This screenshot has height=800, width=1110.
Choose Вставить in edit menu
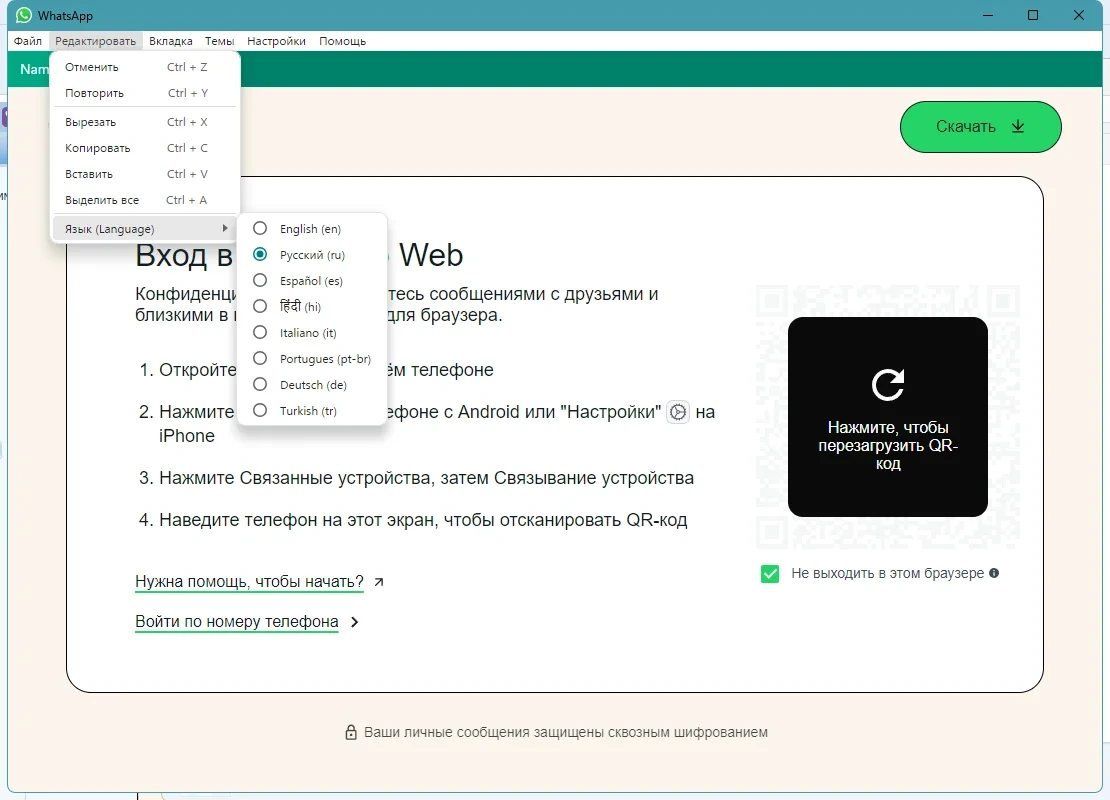coord(144,174)
